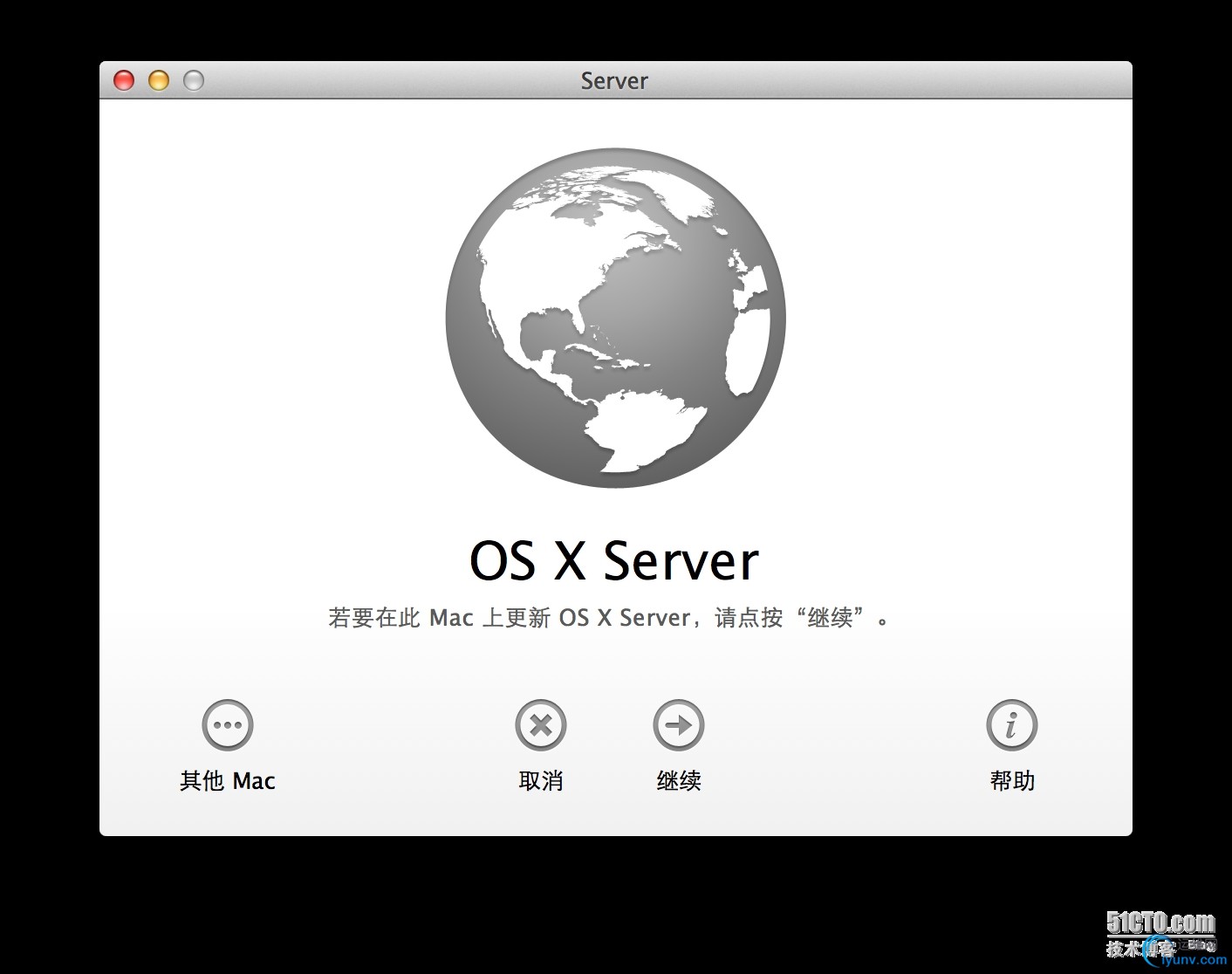1232x974 pixels.
Task: Click the "Server" window title
Action: [x=614, y=81]
